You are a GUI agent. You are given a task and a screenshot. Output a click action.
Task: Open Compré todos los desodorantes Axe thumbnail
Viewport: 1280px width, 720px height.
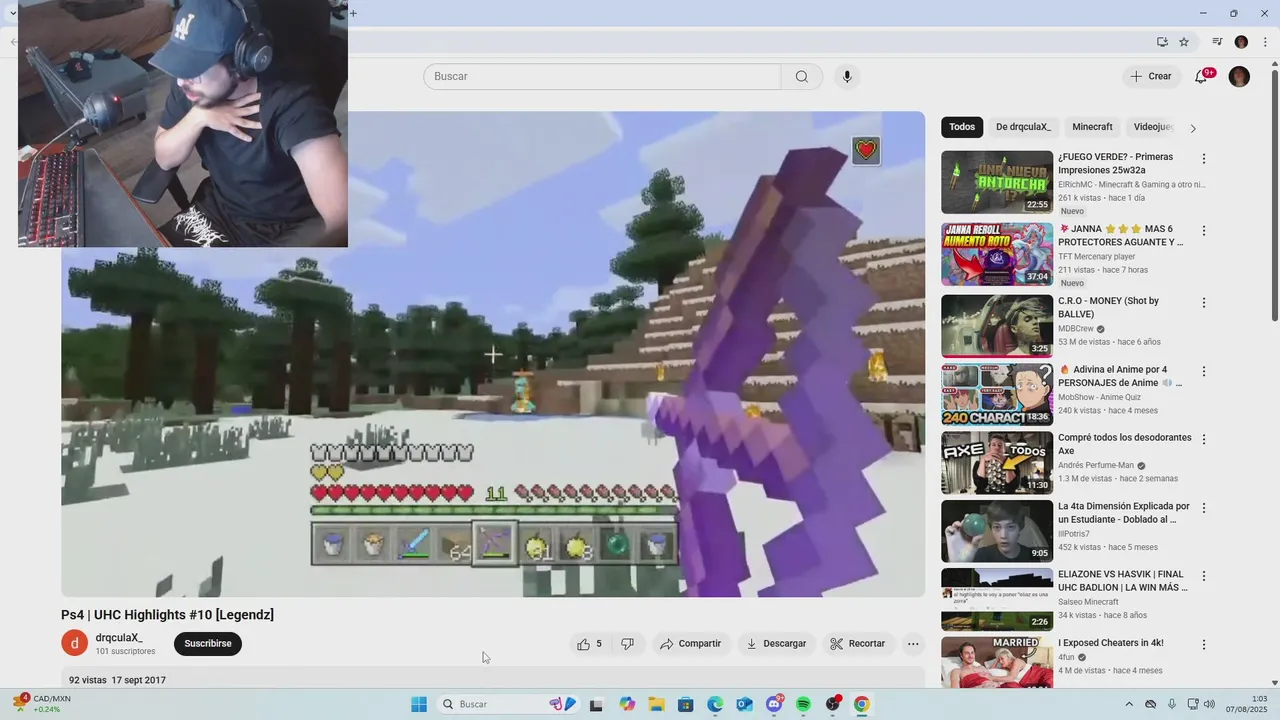997,463
